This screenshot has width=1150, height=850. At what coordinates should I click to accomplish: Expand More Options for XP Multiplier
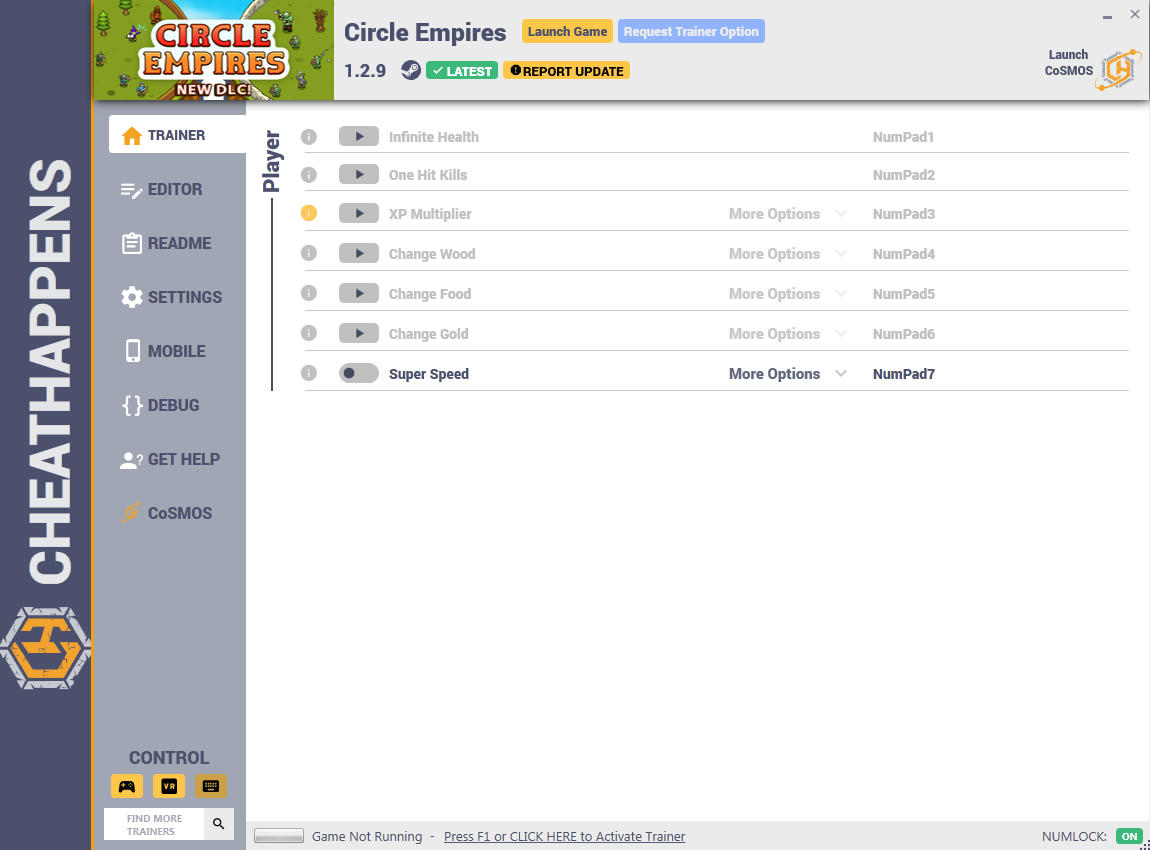788,213
